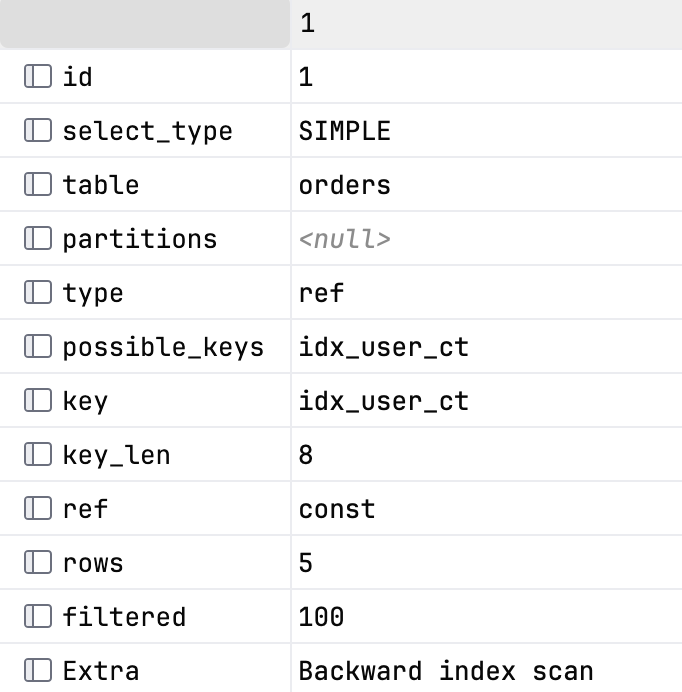Click the column icon beside table
This screenshot has width=682, height=692.
[38, 184]
